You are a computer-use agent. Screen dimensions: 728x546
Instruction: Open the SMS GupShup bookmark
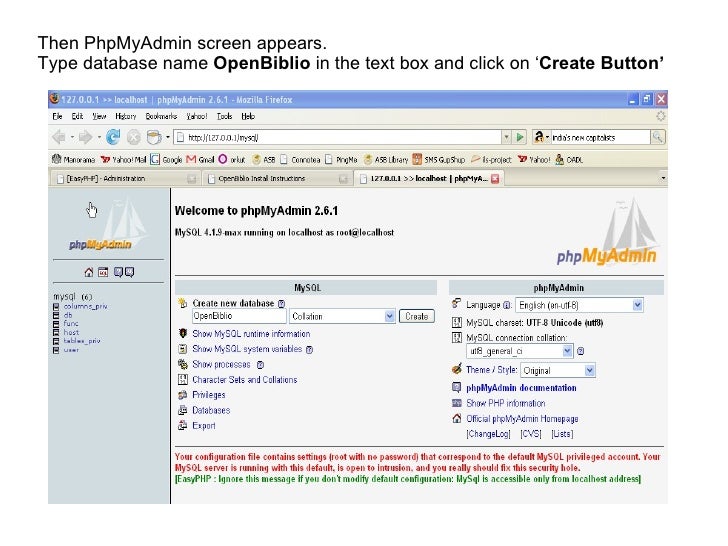point(439,160)
